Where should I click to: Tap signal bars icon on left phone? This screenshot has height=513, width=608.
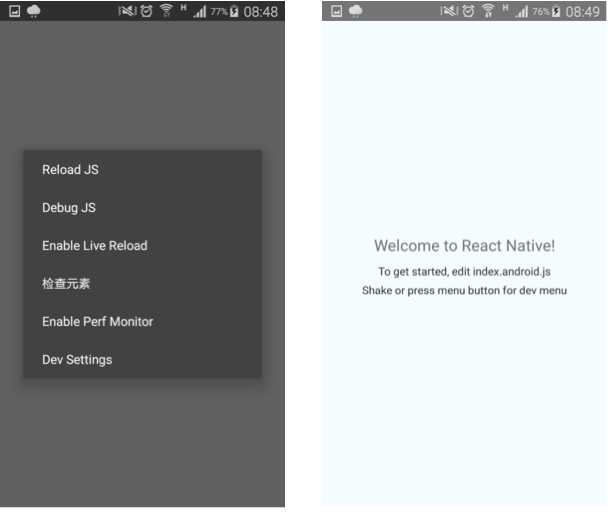(x=200, y=12)
